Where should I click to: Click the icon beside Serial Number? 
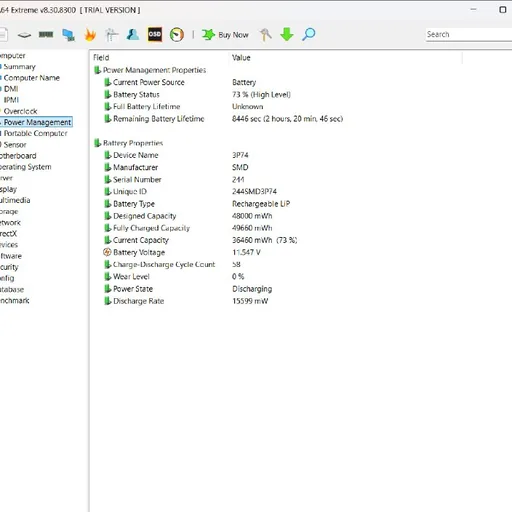[107, 179]
